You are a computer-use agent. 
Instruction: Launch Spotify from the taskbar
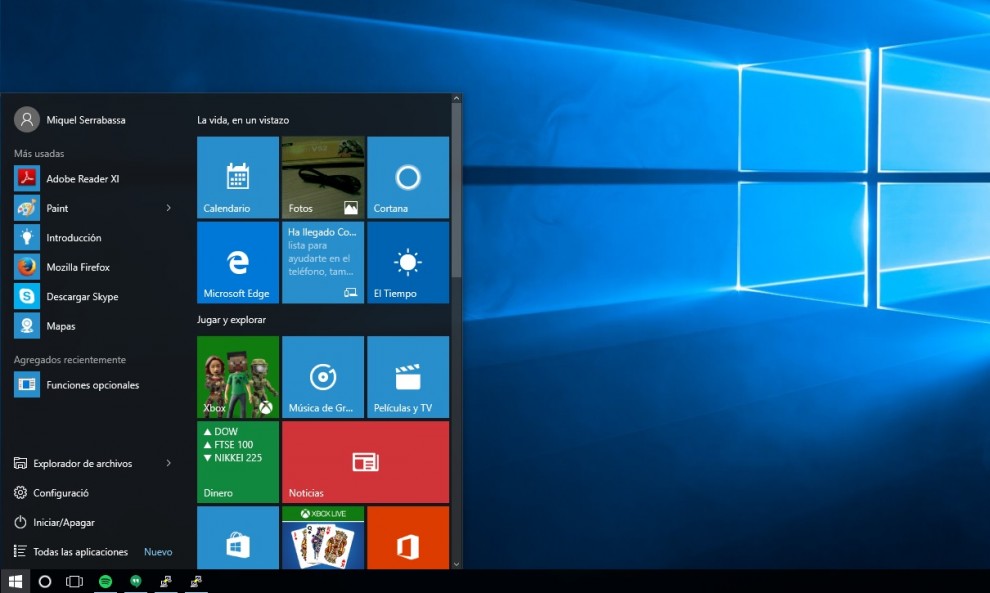click(x=105, y=581)
